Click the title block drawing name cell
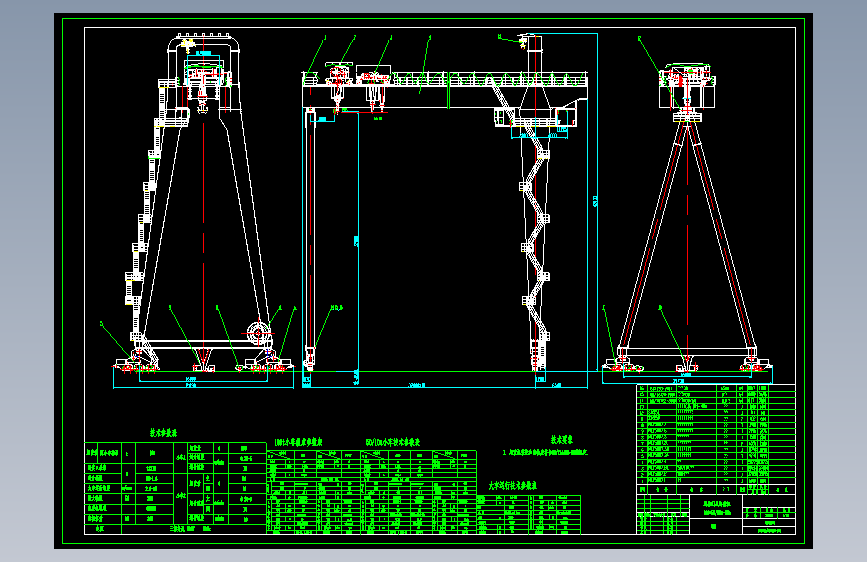Image resolution: width=867 pixels, height=562 pixels. tap(716, 508)
